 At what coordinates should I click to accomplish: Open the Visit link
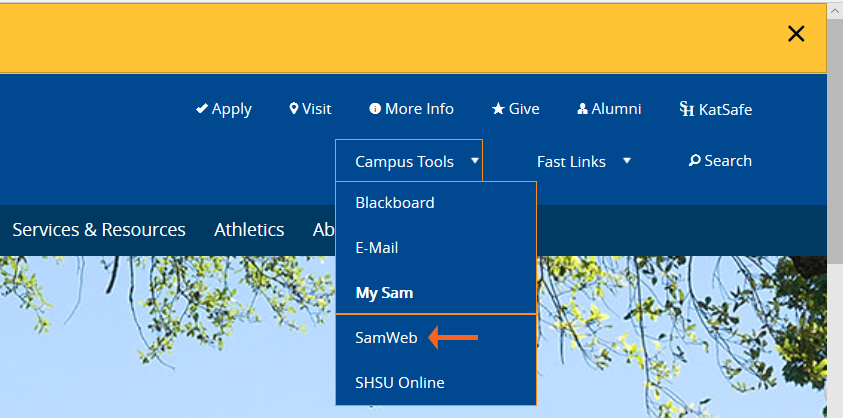[x=310, y=109]
